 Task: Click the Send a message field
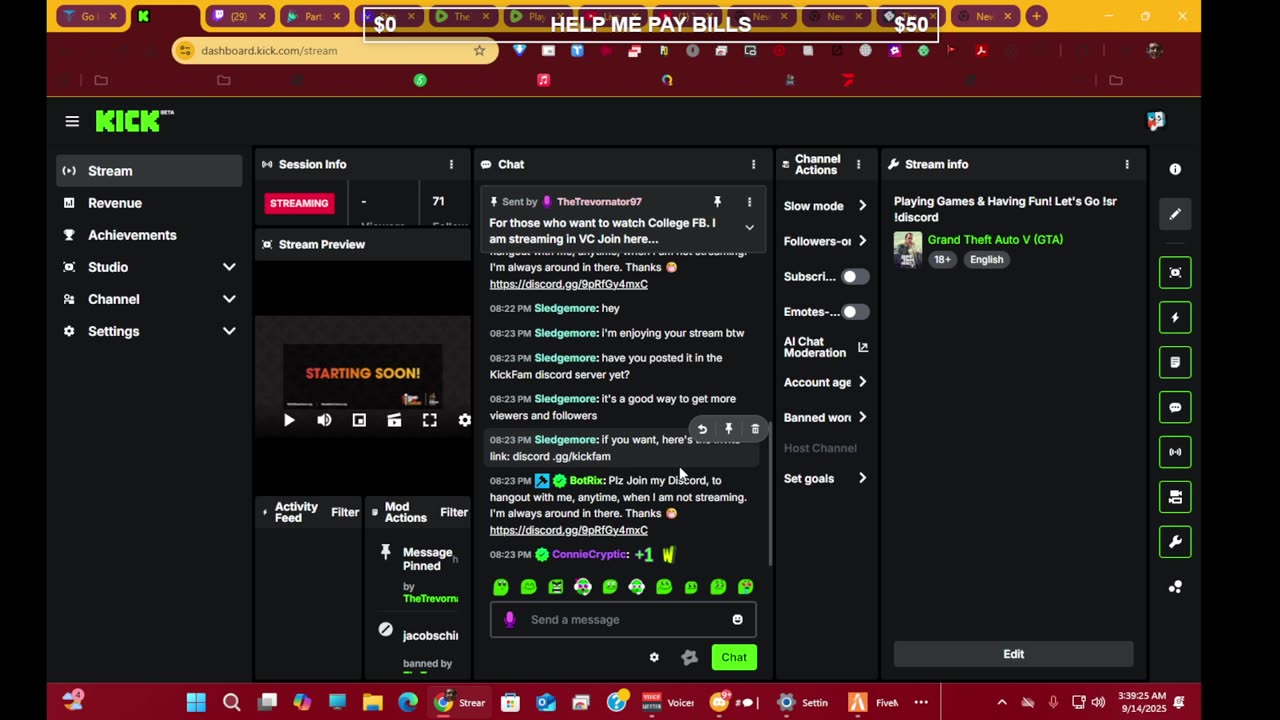pos(623,620)
